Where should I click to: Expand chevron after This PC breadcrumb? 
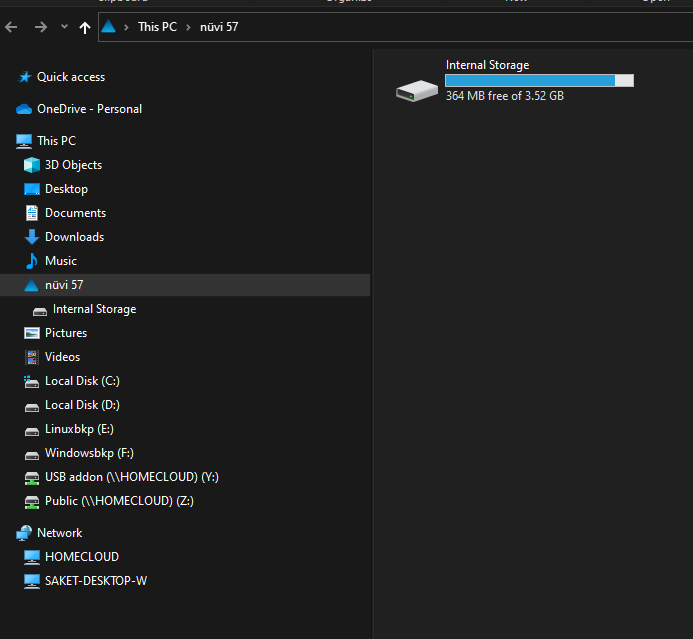pos(187,27)
